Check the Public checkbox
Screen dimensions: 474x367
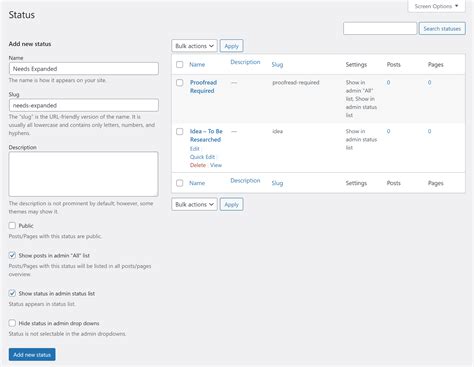tap(12, 226)
